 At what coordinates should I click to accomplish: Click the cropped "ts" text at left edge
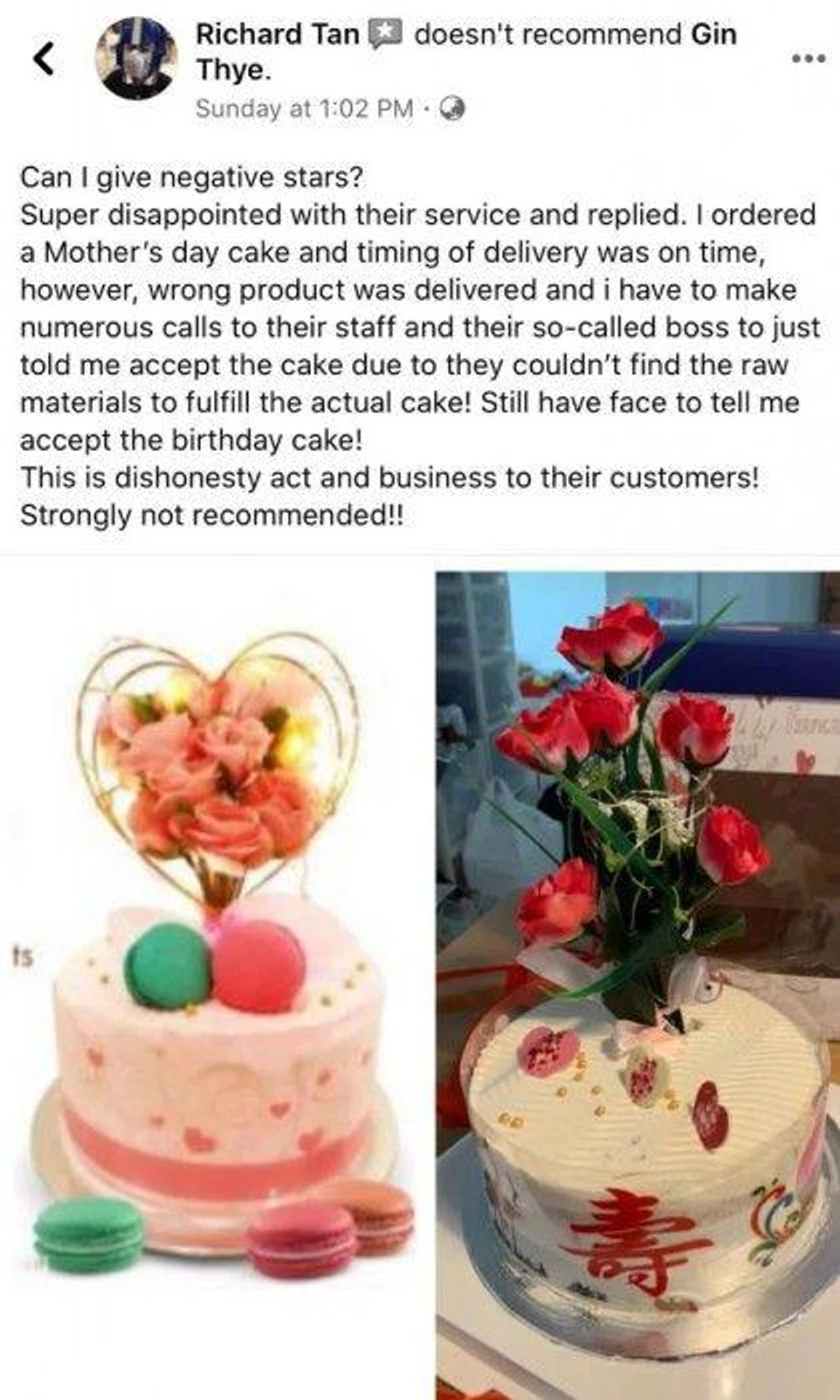[23, 956]
